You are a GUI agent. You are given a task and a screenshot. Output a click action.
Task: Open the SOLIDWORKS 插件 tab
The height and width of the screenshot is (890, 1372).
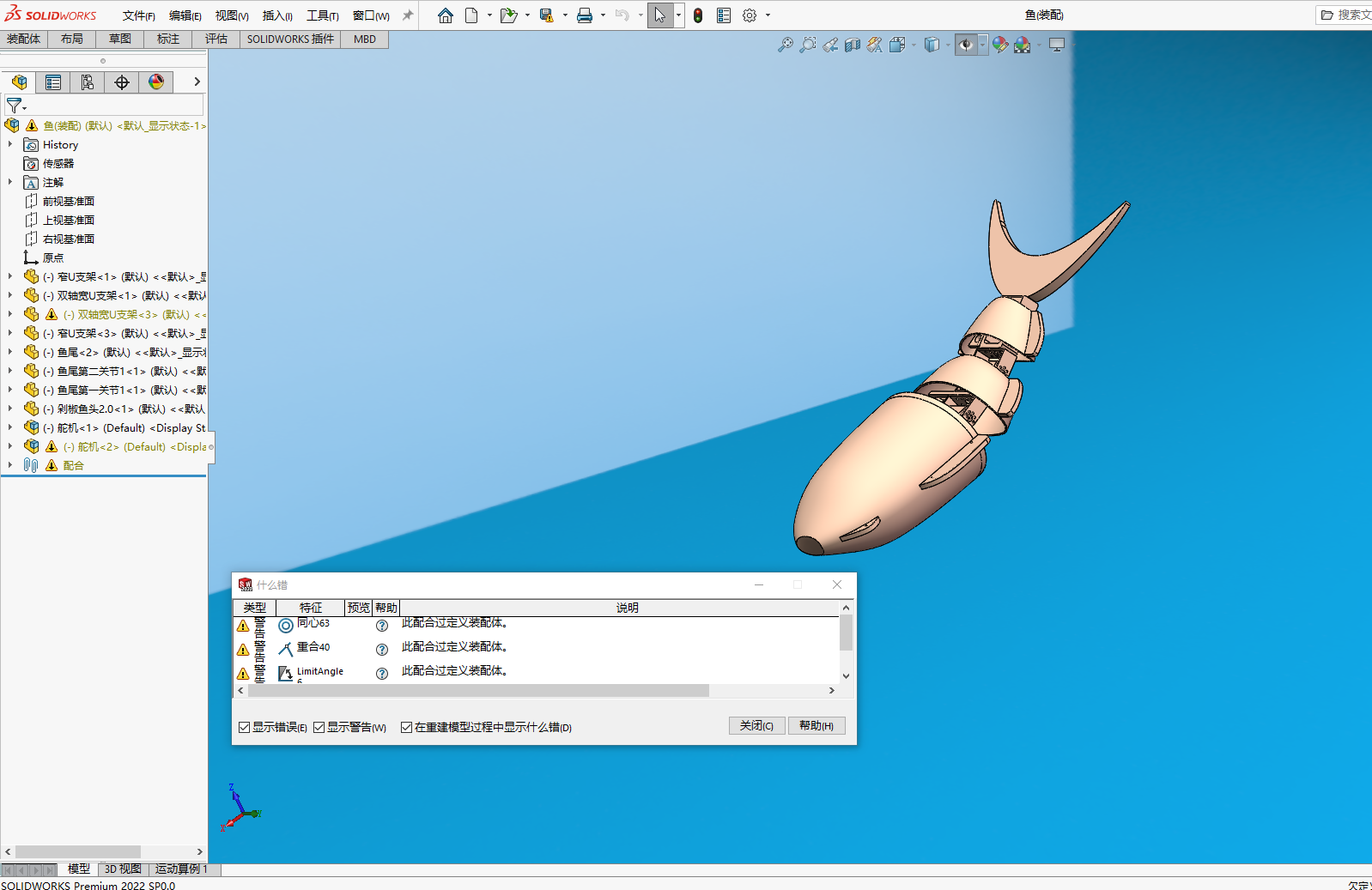tap(290, 39)
